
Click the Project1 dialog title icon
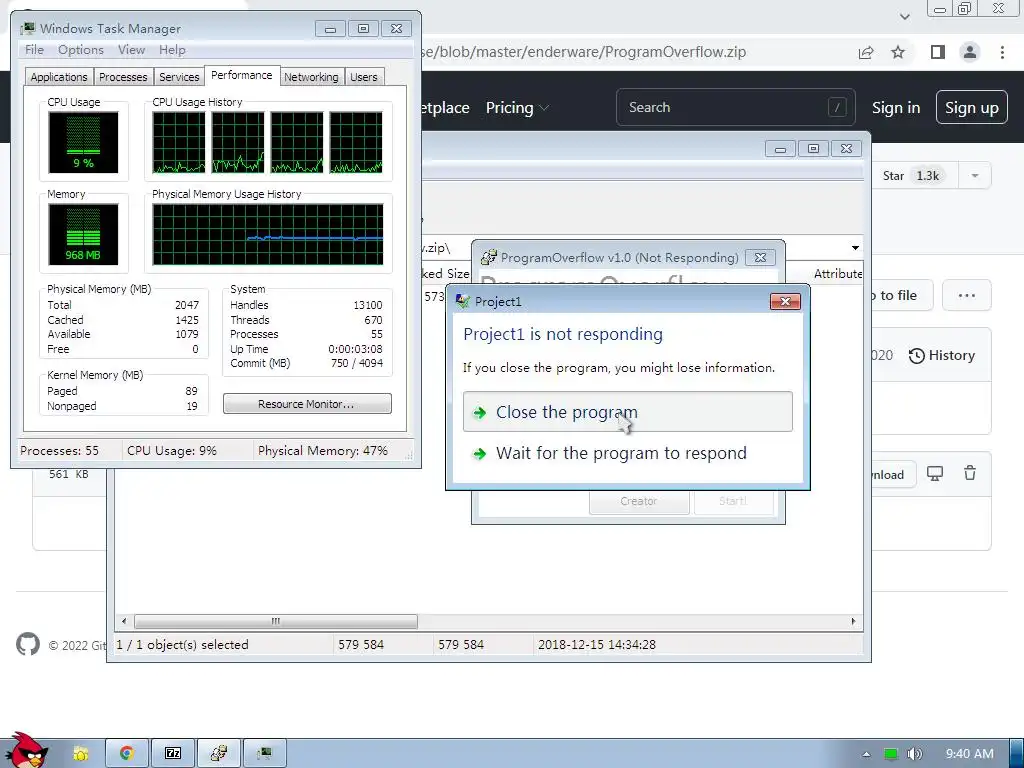tap(462, 301)
